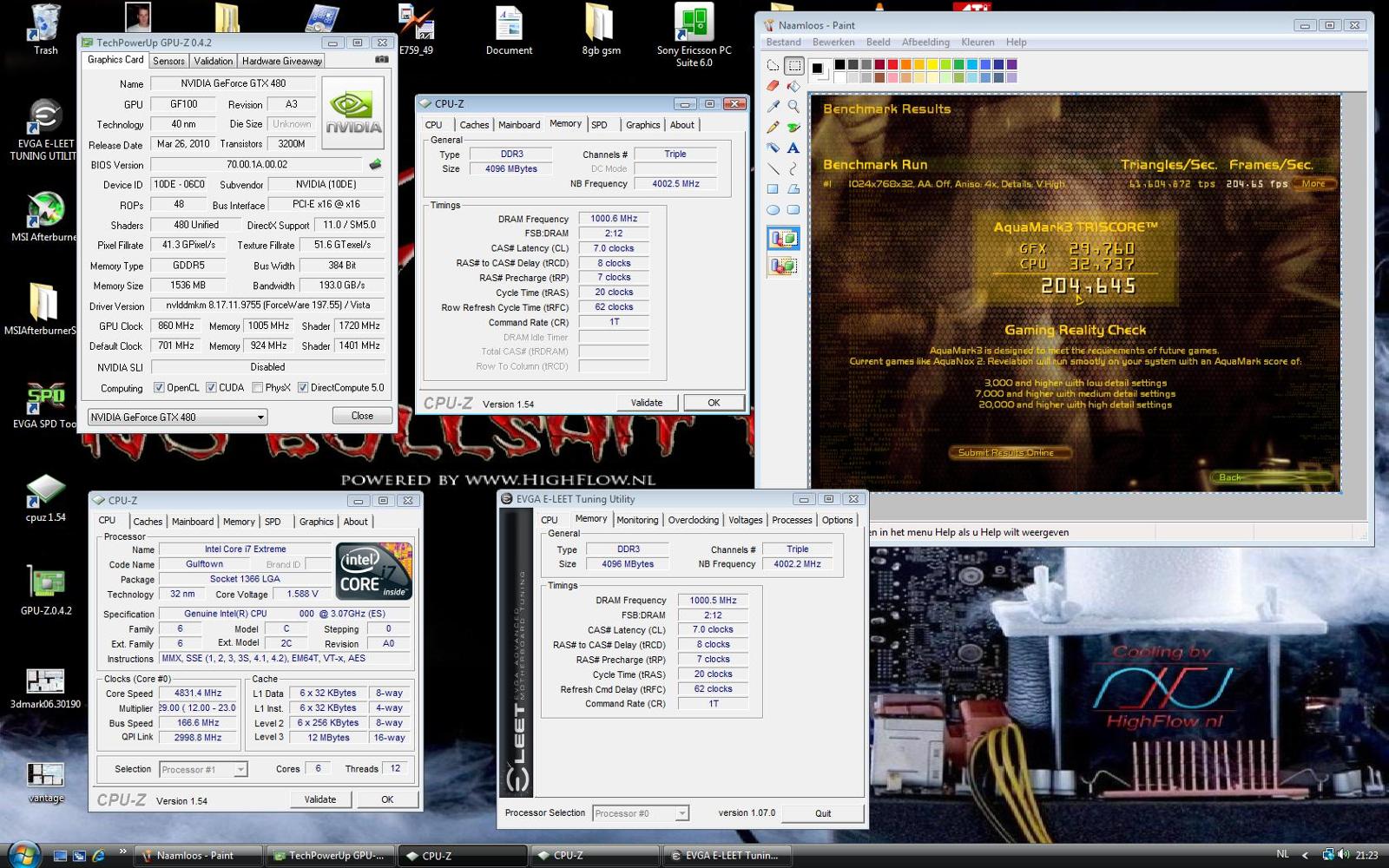Choose the Fill with color bucket tool
The width and height of the screenshot is (1389, 868).
click(x=793, y=86)
